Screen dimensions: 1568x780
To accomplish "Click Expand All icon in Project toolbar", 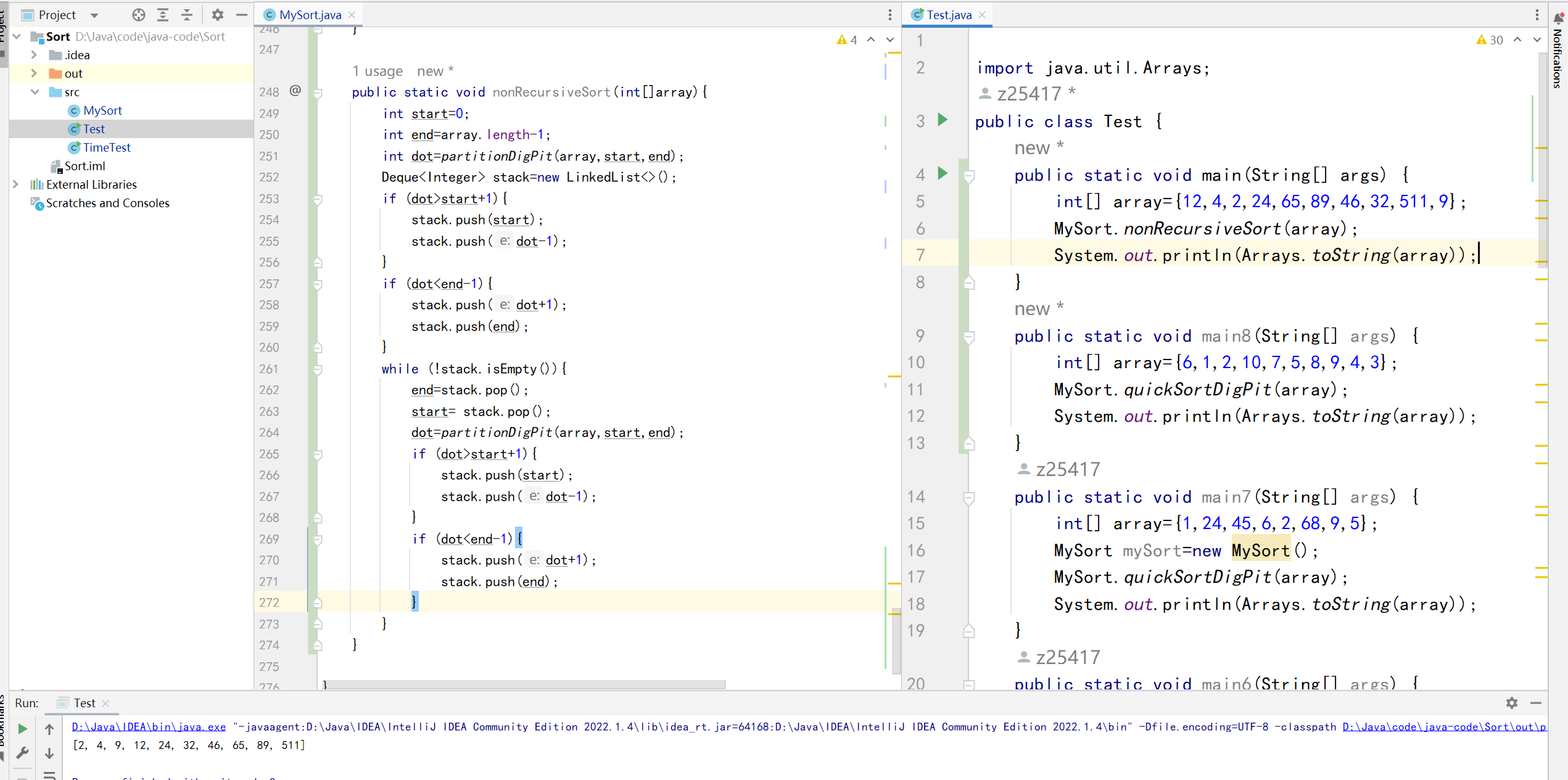I will coord(163,15).
